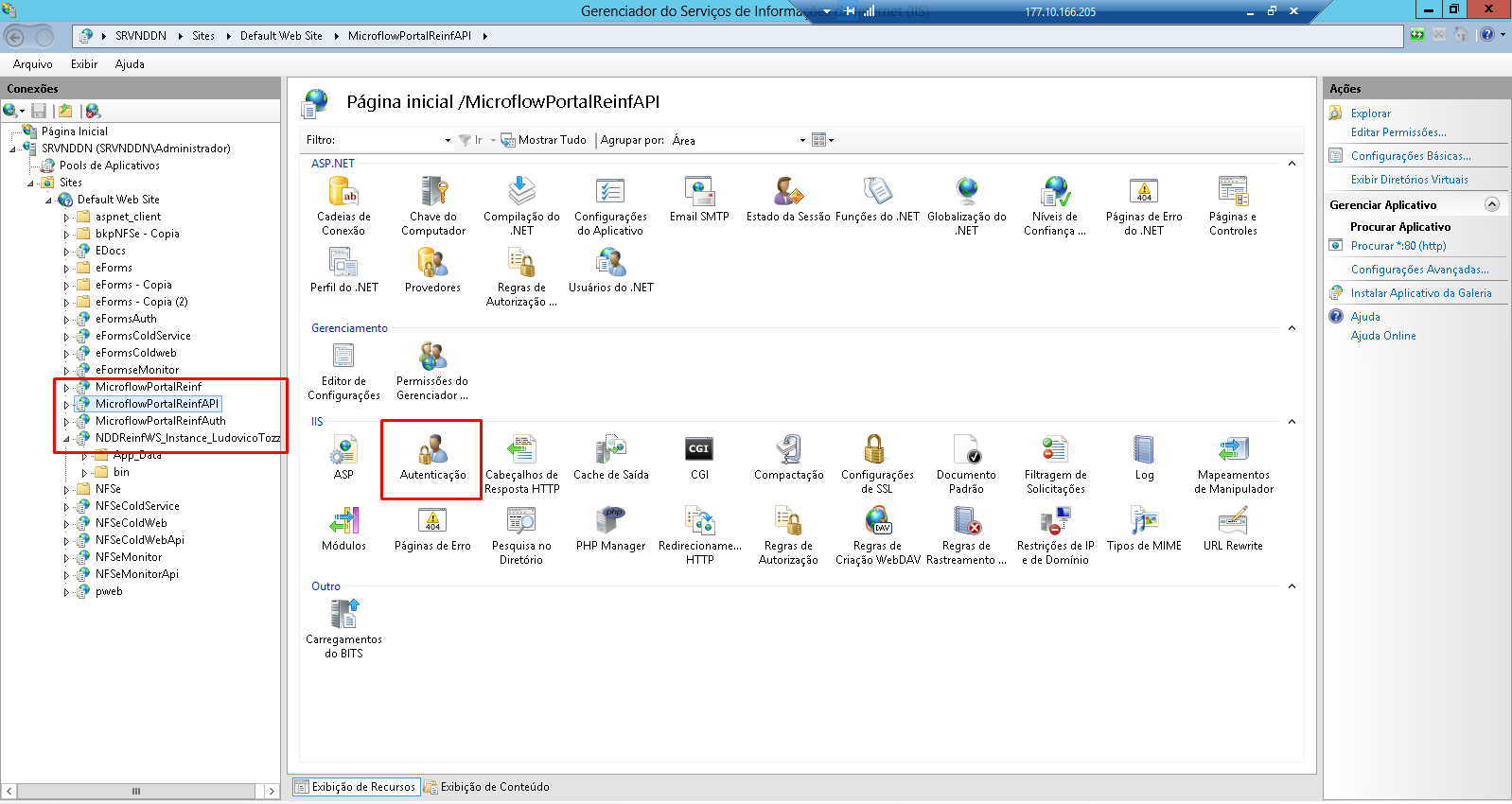
Task: Open Cadeias de Conexão icon
Action: pos(343,205)
